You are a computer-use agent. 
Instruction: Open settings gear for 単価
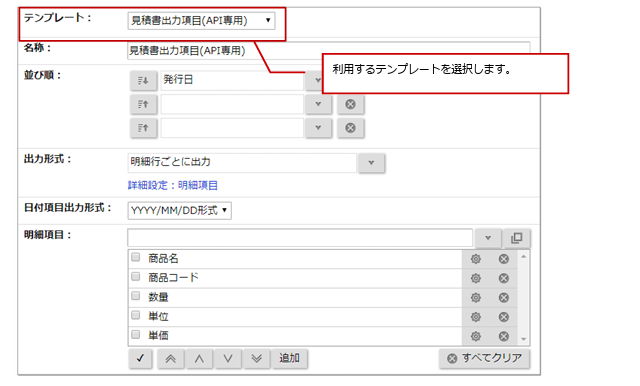click(x=476, y=336)
